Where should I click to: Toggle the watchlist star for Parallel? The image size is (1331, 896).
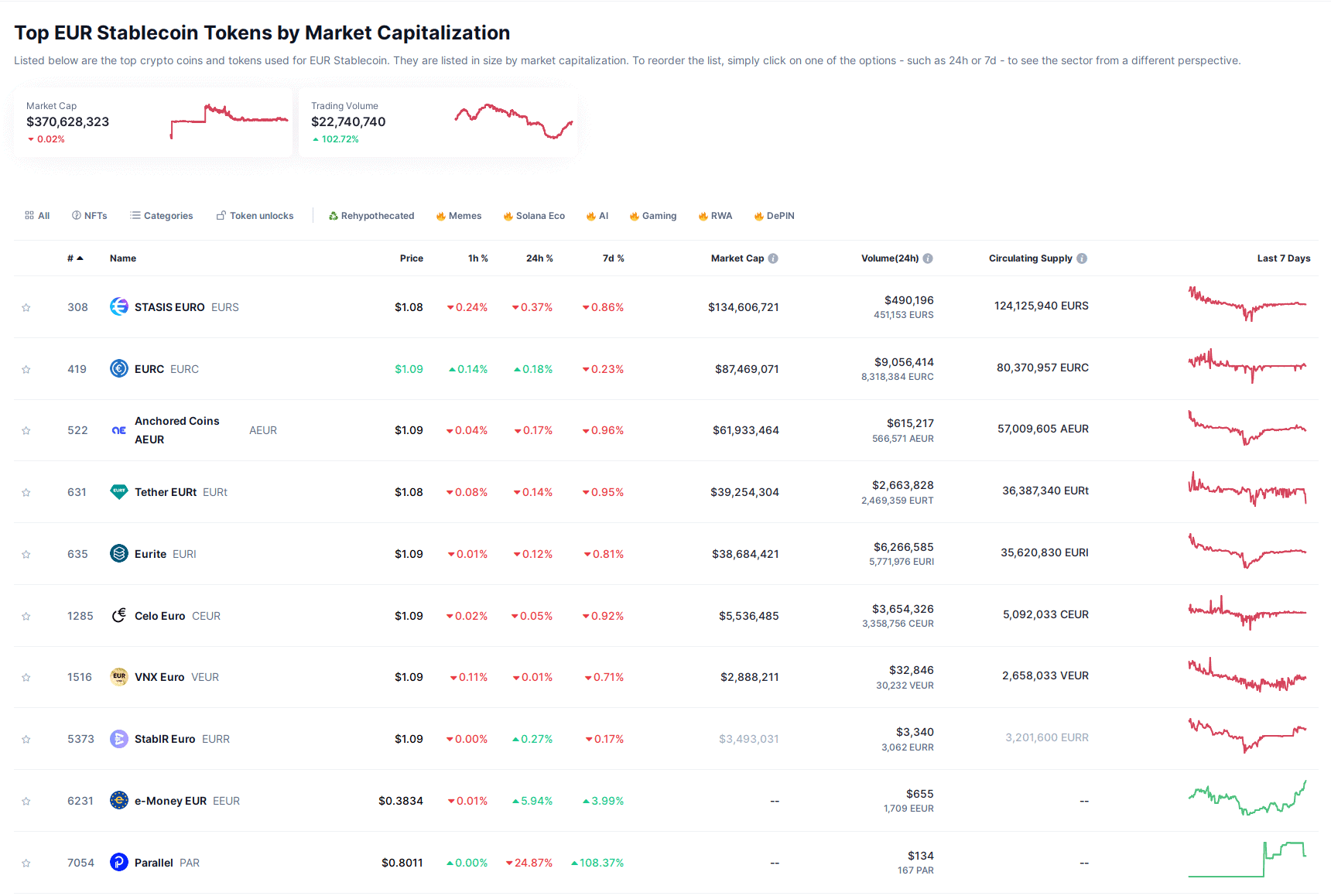coord(26,863)
